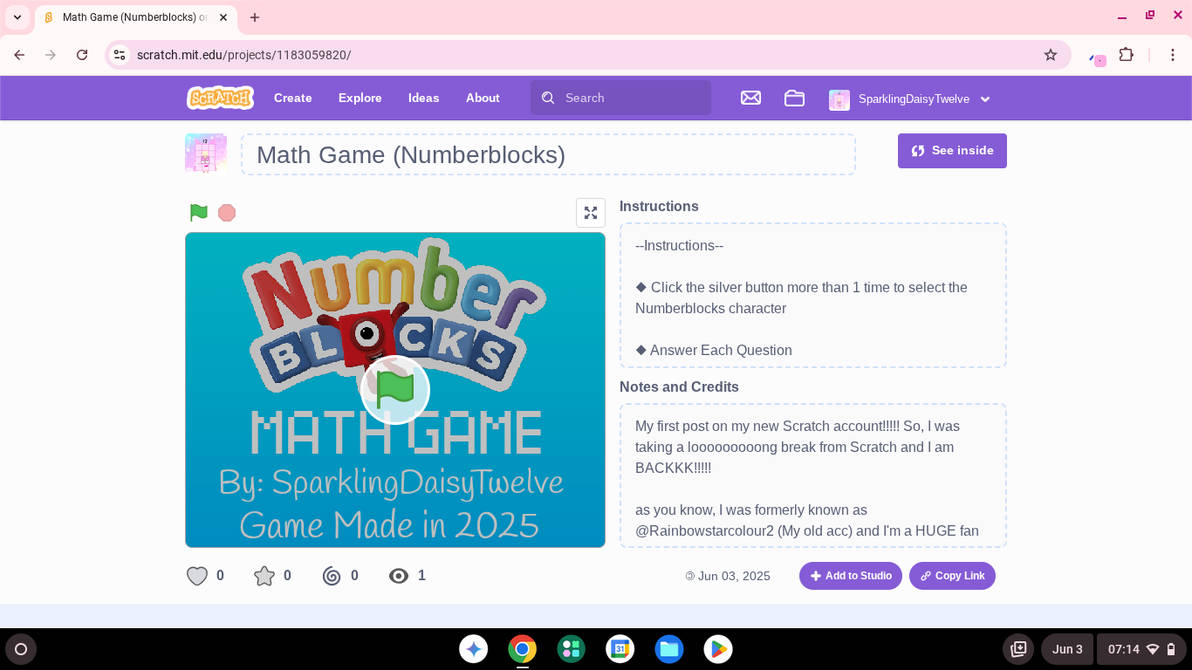Open the Explore menu item
Screen dimensions: 1192x670
click(360, 98)
